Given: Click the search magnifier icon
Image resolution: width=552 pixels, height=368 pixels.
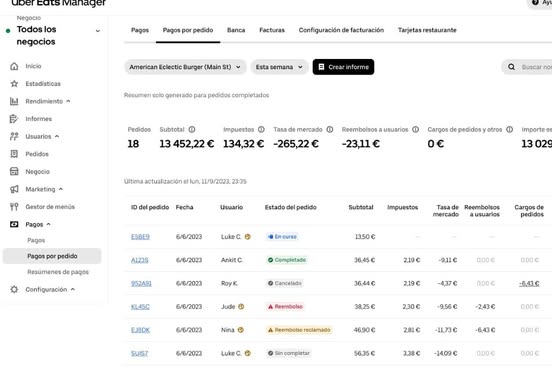Looking at the screenshot, I should (512, 67).
